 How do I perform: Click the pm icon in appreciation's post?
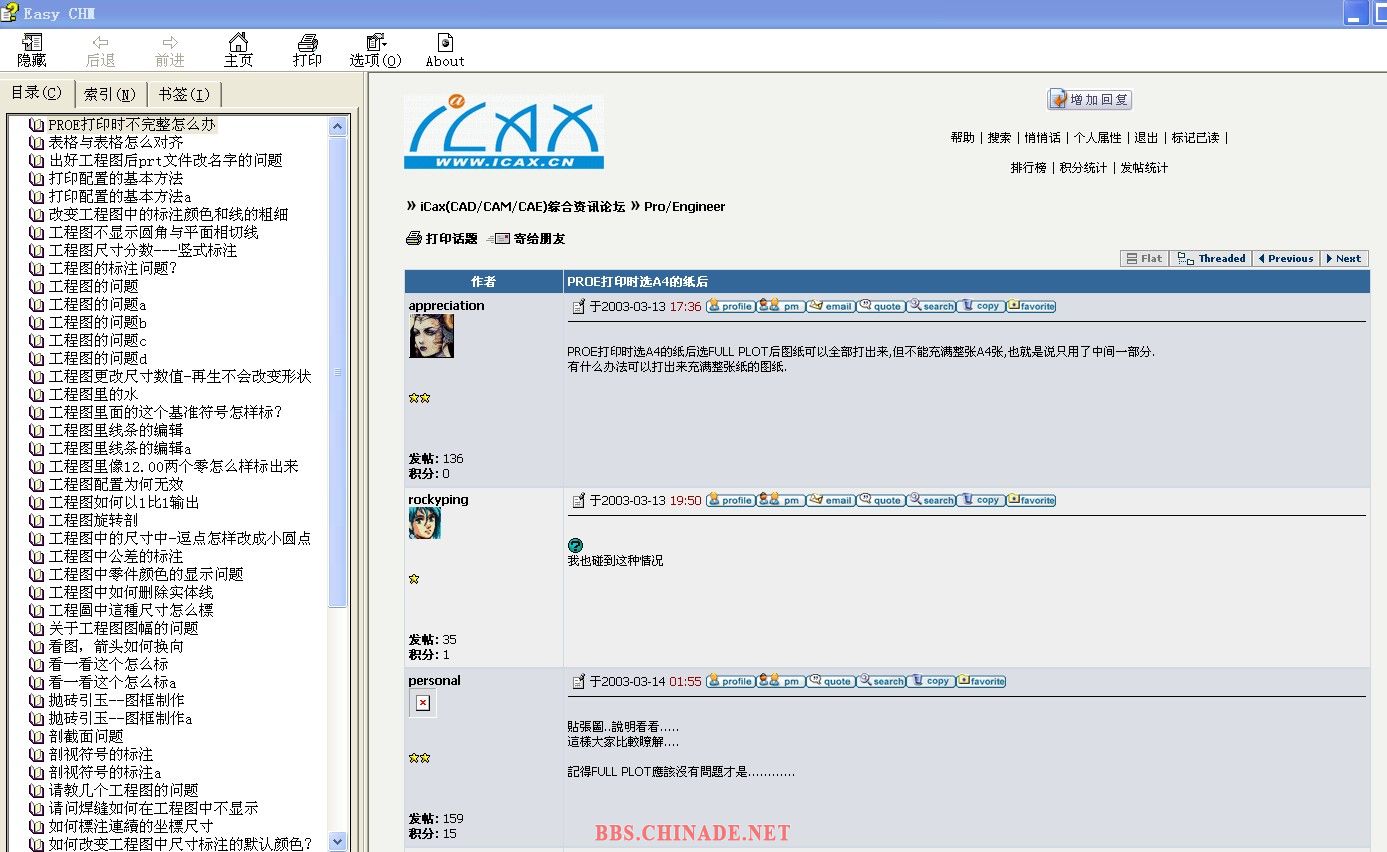coord(781,306)
